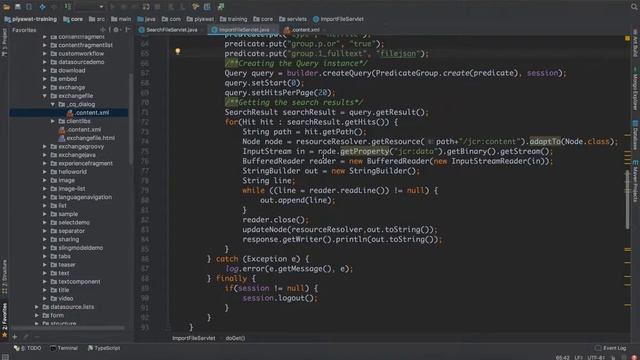Collapse the exchangefile folder
640x360 pixels.
pyautogui.click(x=44, y=96)
